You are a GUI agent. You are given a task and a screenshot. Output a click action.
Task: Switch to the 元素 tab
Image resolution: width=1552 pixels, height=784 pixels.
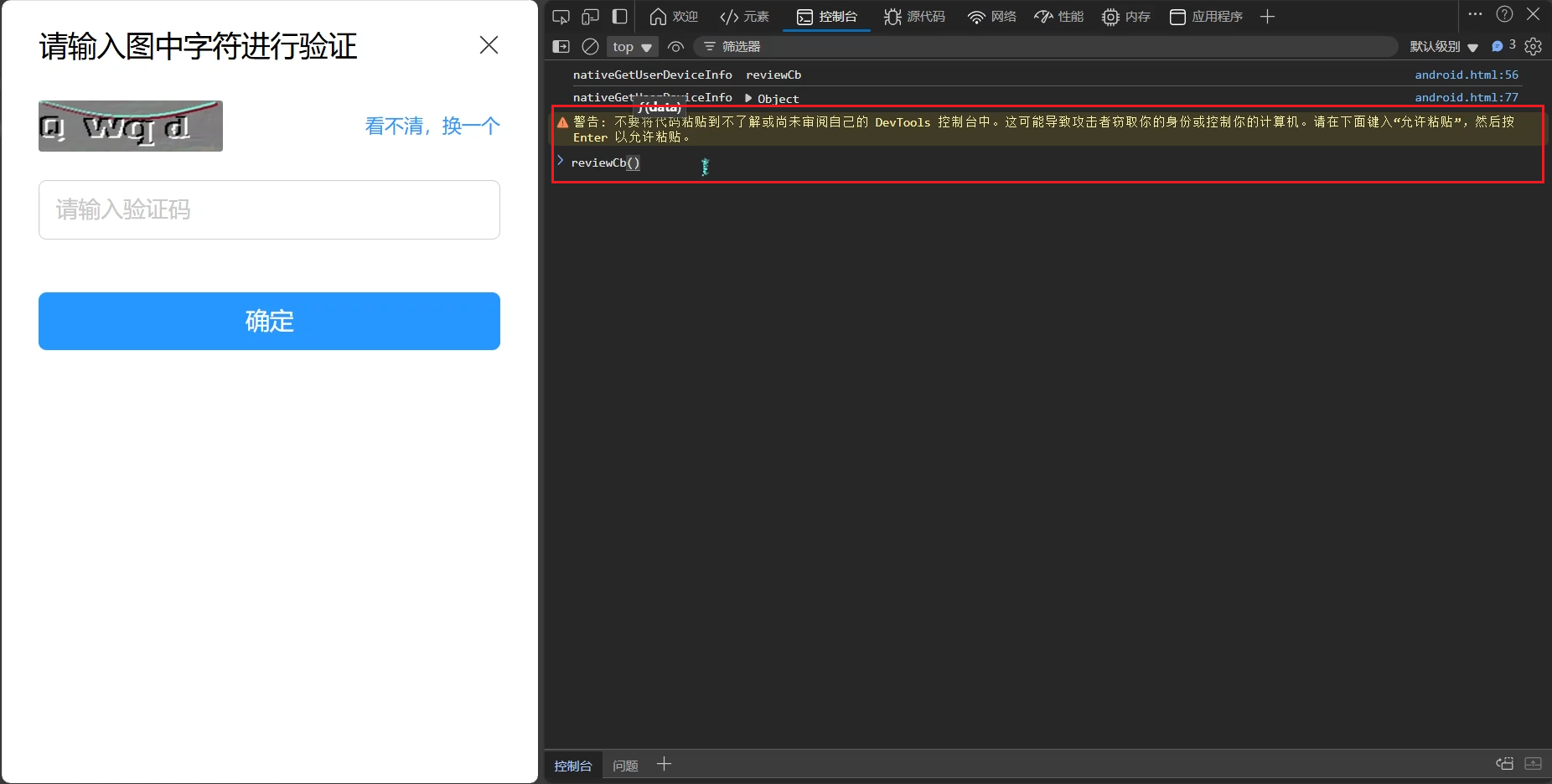[x=744, y=17]
